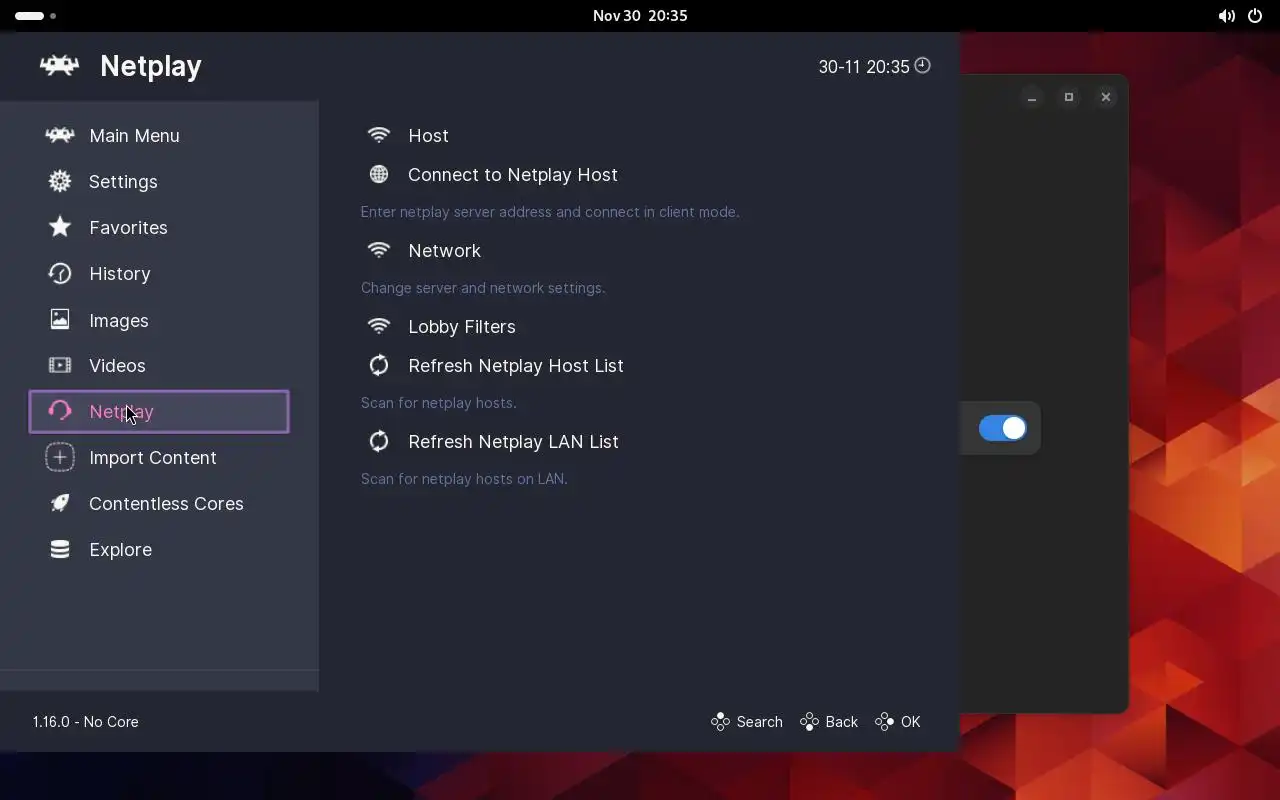Viewport: 1280px width, 800px height.
Task: Close the background window
Action: pyautogui.click(x=1106, y=97)
